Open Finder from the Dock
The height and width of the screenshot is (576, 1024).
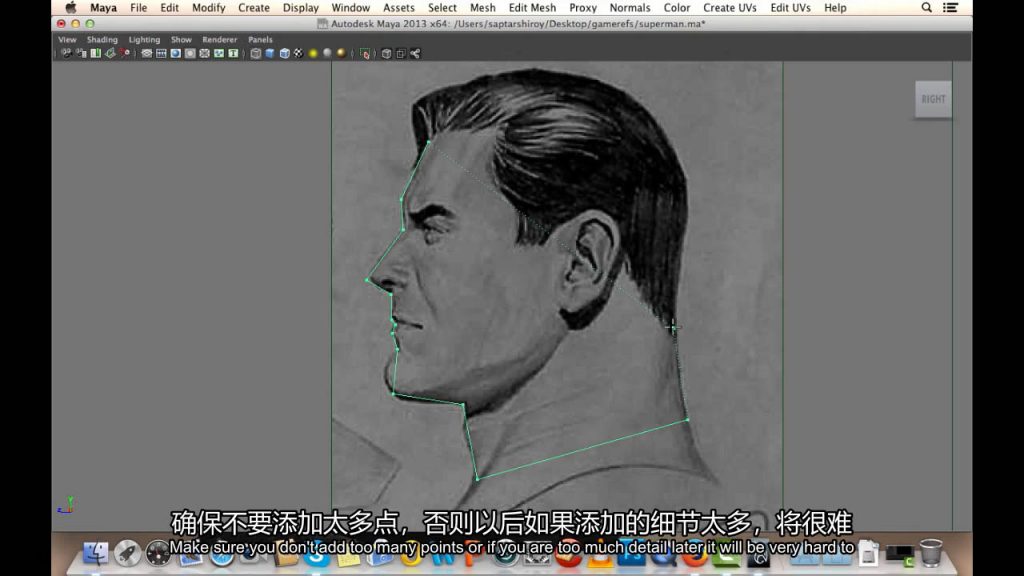pyautogui.click(x=95, y=552)
